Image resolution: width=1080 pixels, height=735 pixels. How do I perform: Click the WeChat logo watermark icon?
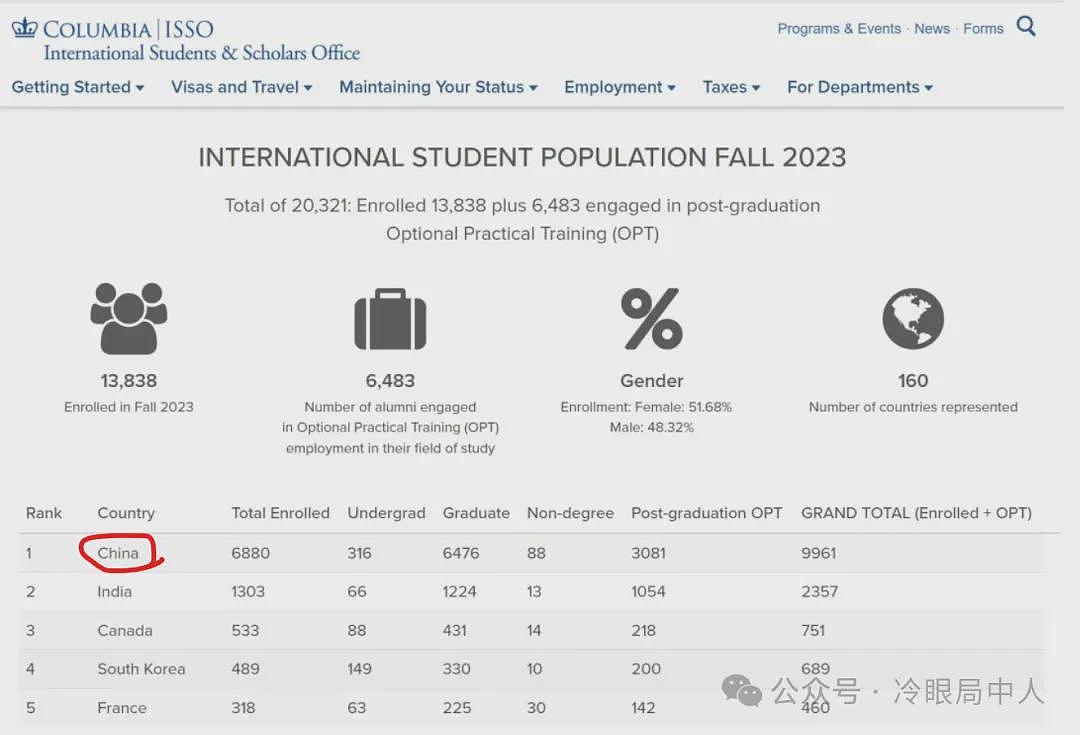pos(742,690)
